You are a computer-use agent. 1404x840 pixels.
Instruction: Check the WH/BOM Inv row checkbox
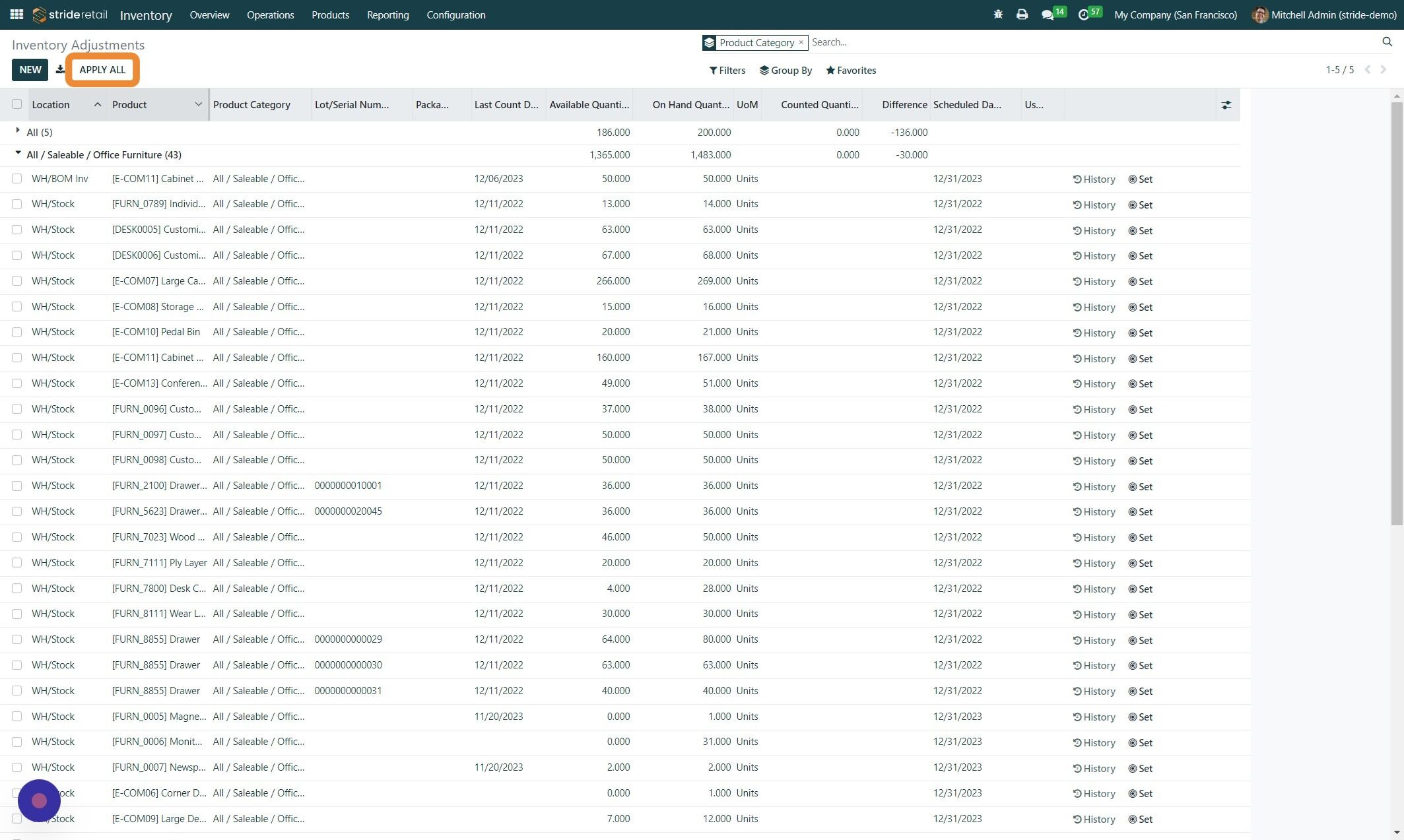coord(17,179)
